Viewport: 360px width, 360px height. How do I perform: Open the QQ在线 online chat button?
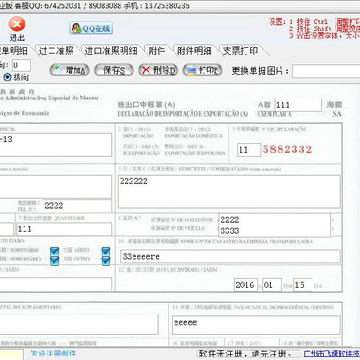[91, 28]
